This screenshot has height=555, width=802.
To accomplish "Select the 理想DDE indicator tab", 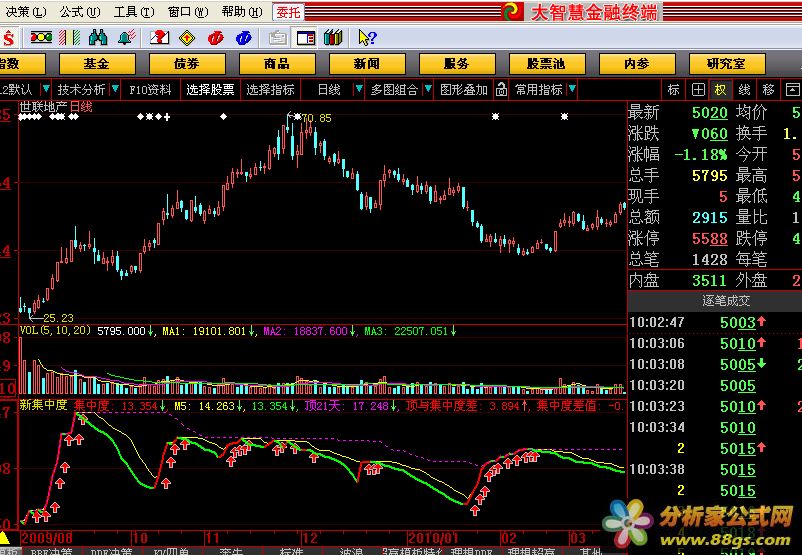I will pyautogui.click(x=471, y=551).
